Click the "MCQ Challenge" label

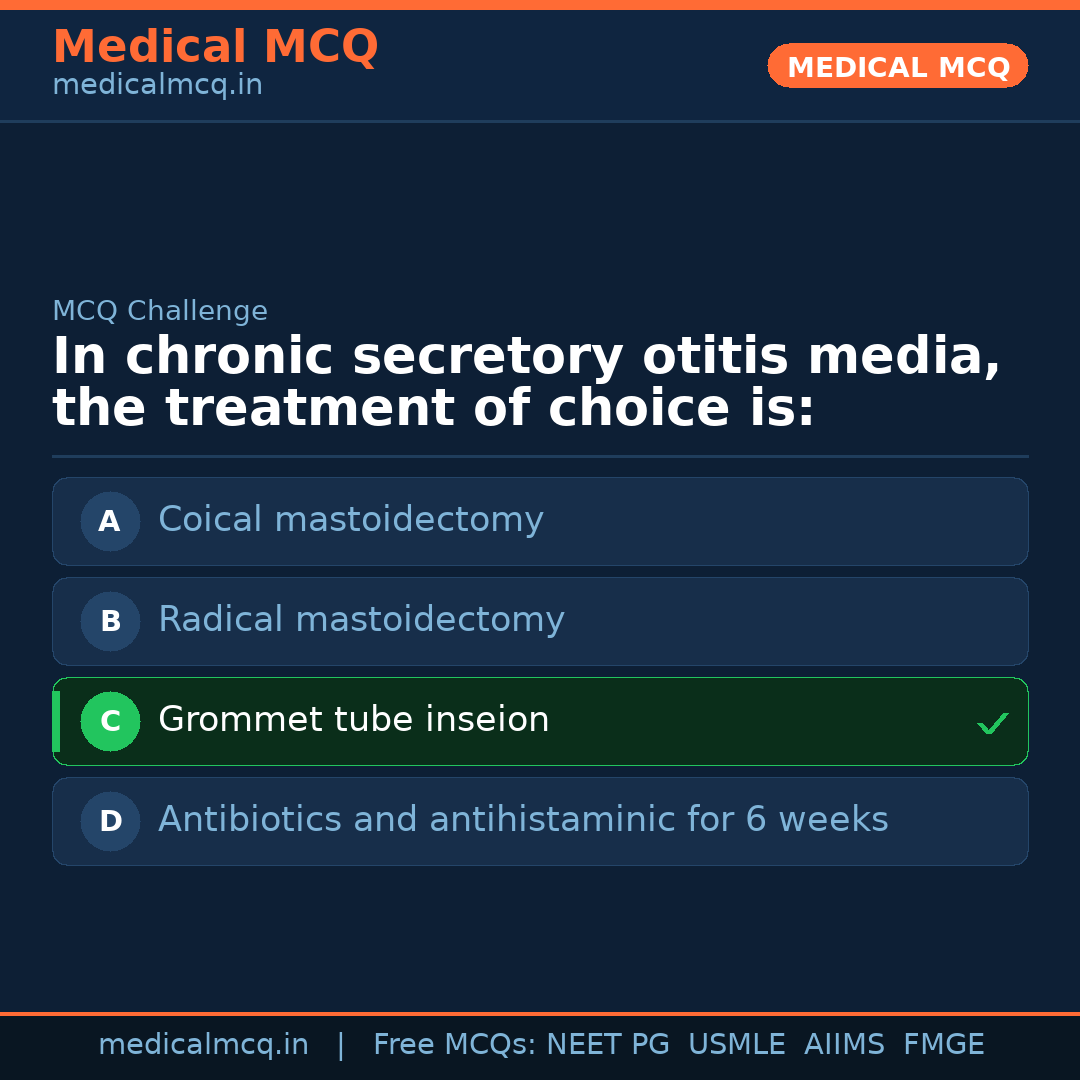160,311
